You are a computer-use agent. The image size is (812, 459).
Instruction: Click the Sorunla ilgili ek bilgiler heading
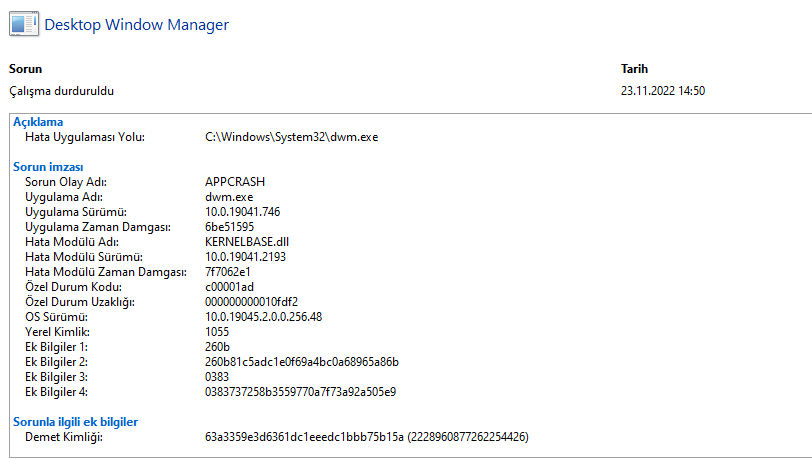click(x=75, y=422)
